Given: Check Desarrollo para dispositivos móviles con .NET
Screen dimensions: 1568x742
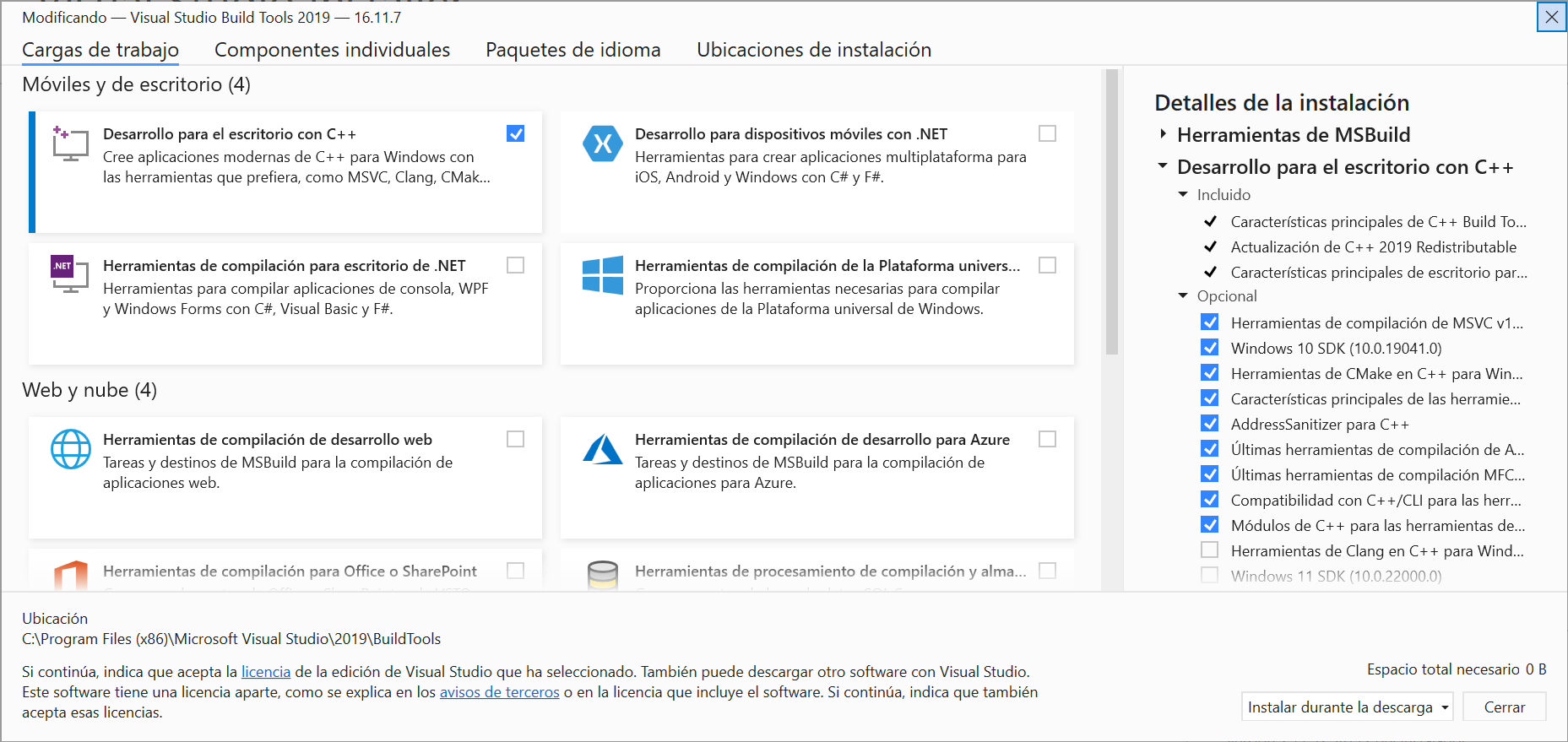Looking at the screenshot, I should [1048, 133].
